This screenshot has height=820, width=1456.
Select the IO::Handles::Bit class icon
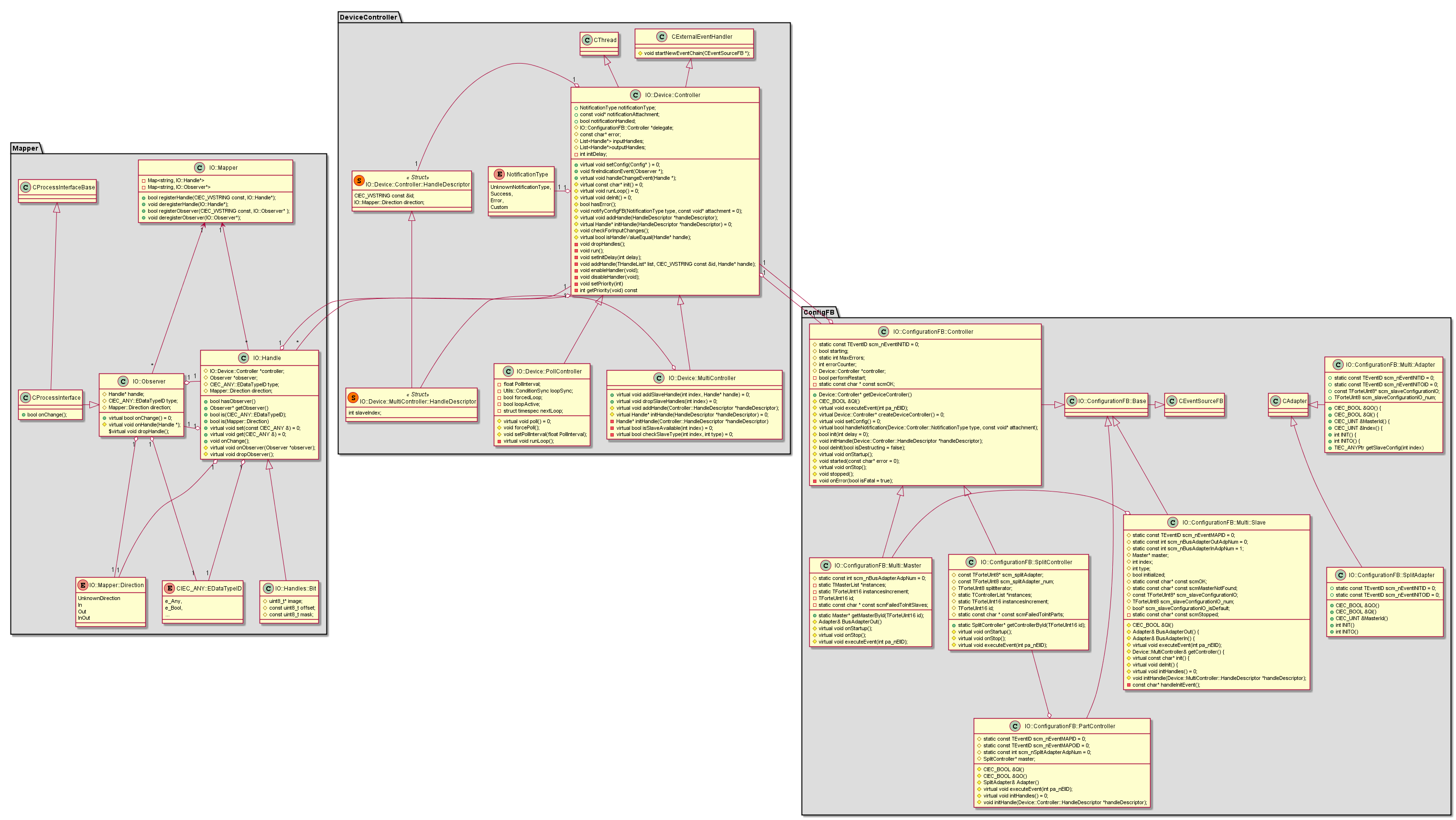click(x=268, y=588)
